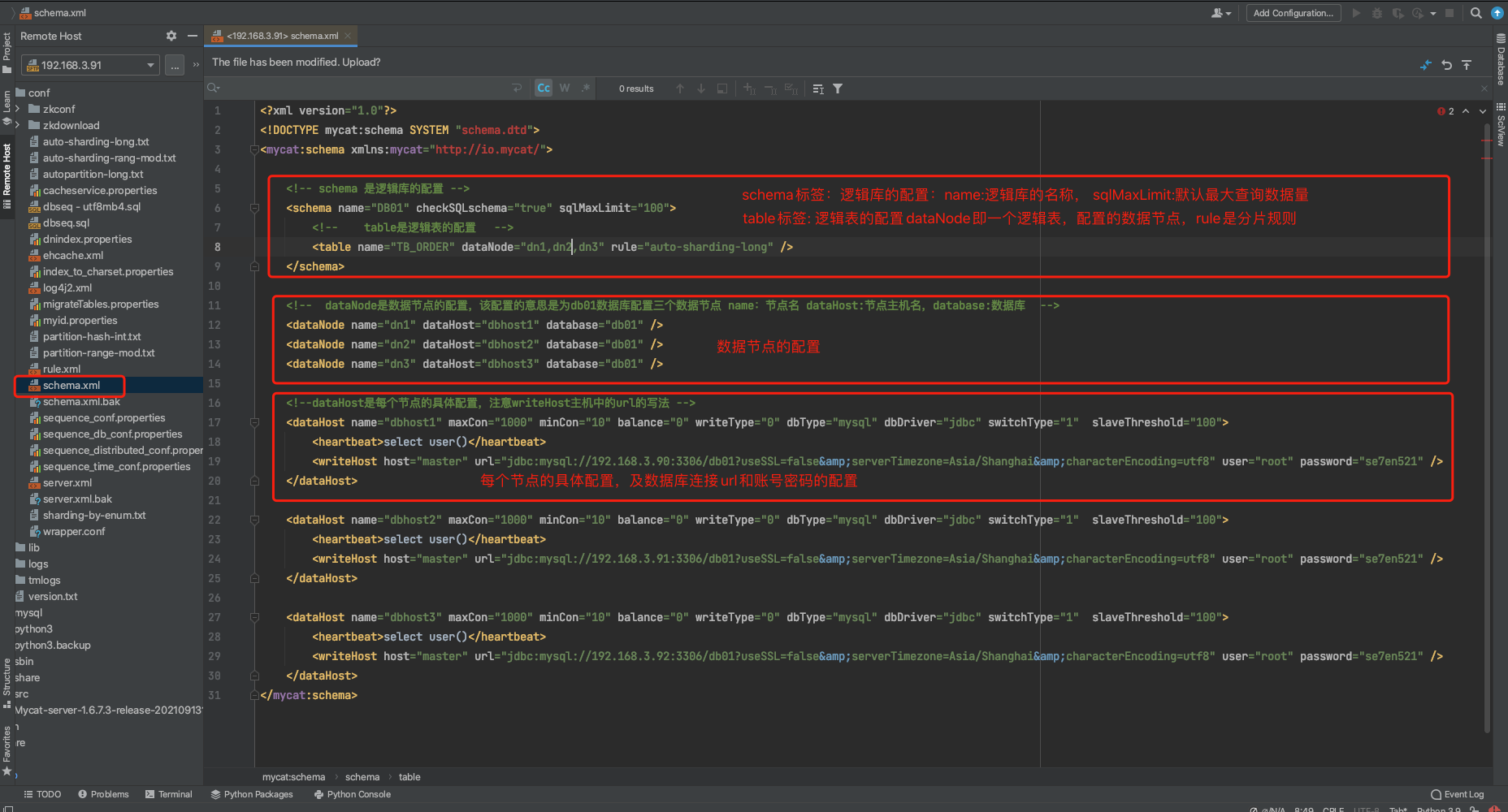Toggle Match Case (Cc) in find bar
This screenshot has width=1508, height=812.
[544, 89]
